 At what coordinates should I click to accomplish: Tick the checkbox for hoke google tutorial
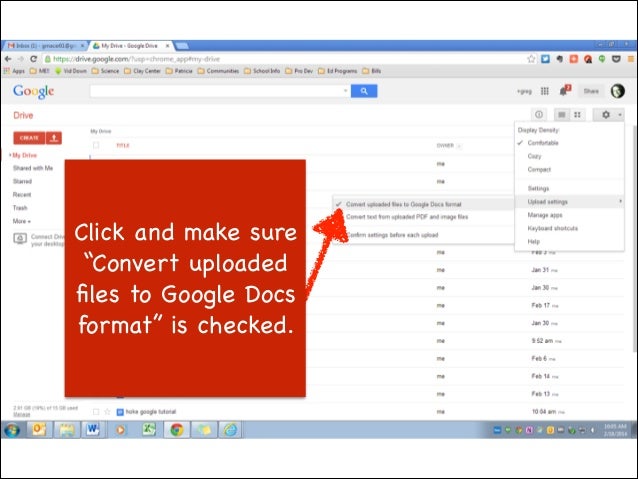(96, 412)
